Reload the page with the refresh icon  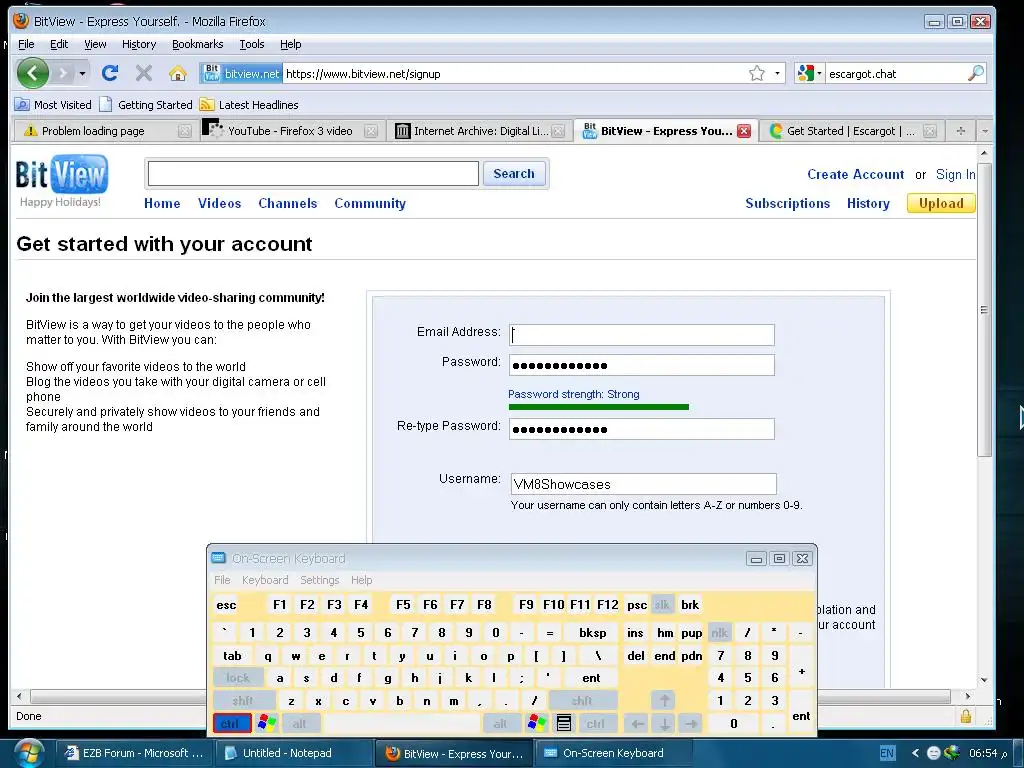click(x=110, y=73)
